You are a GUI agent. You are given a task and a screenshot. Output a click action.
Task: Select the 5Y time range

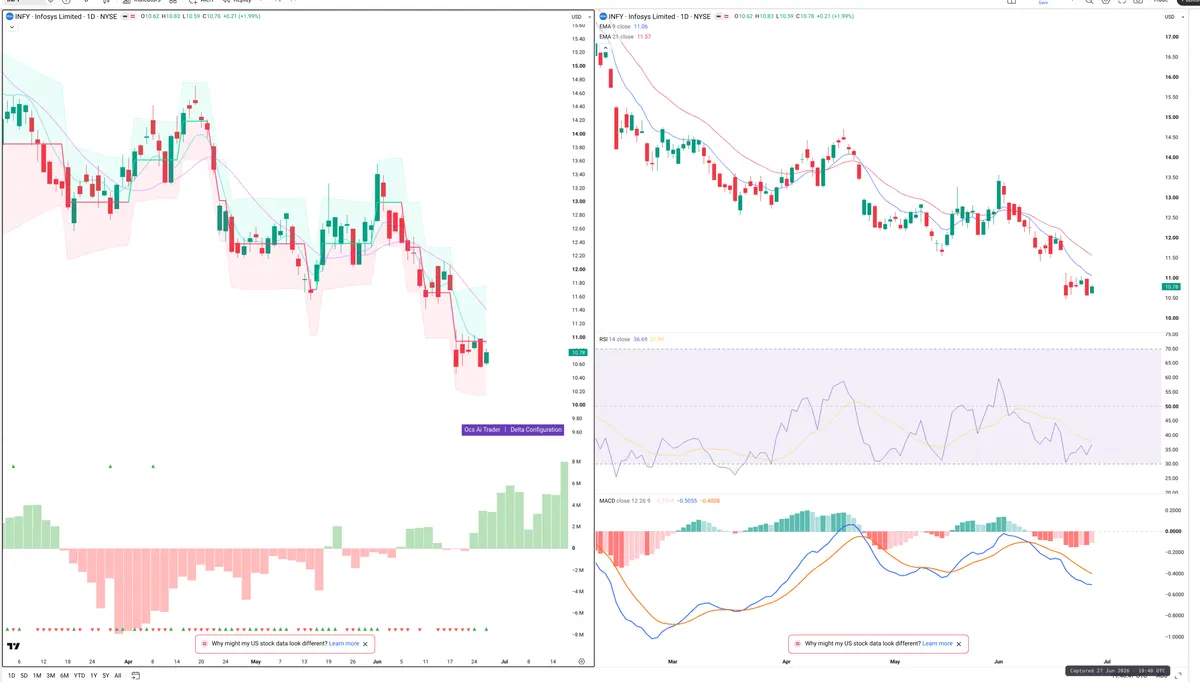point(106,676)
